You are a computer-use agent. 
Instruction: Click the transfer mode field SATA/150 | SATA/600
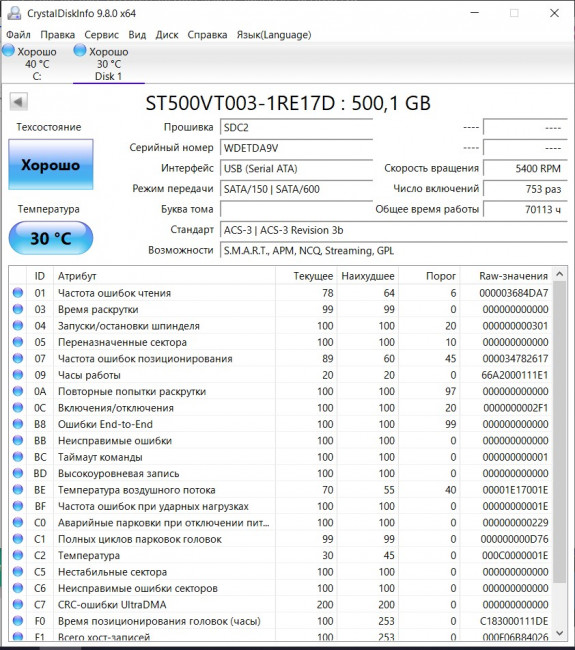point(296,189)
